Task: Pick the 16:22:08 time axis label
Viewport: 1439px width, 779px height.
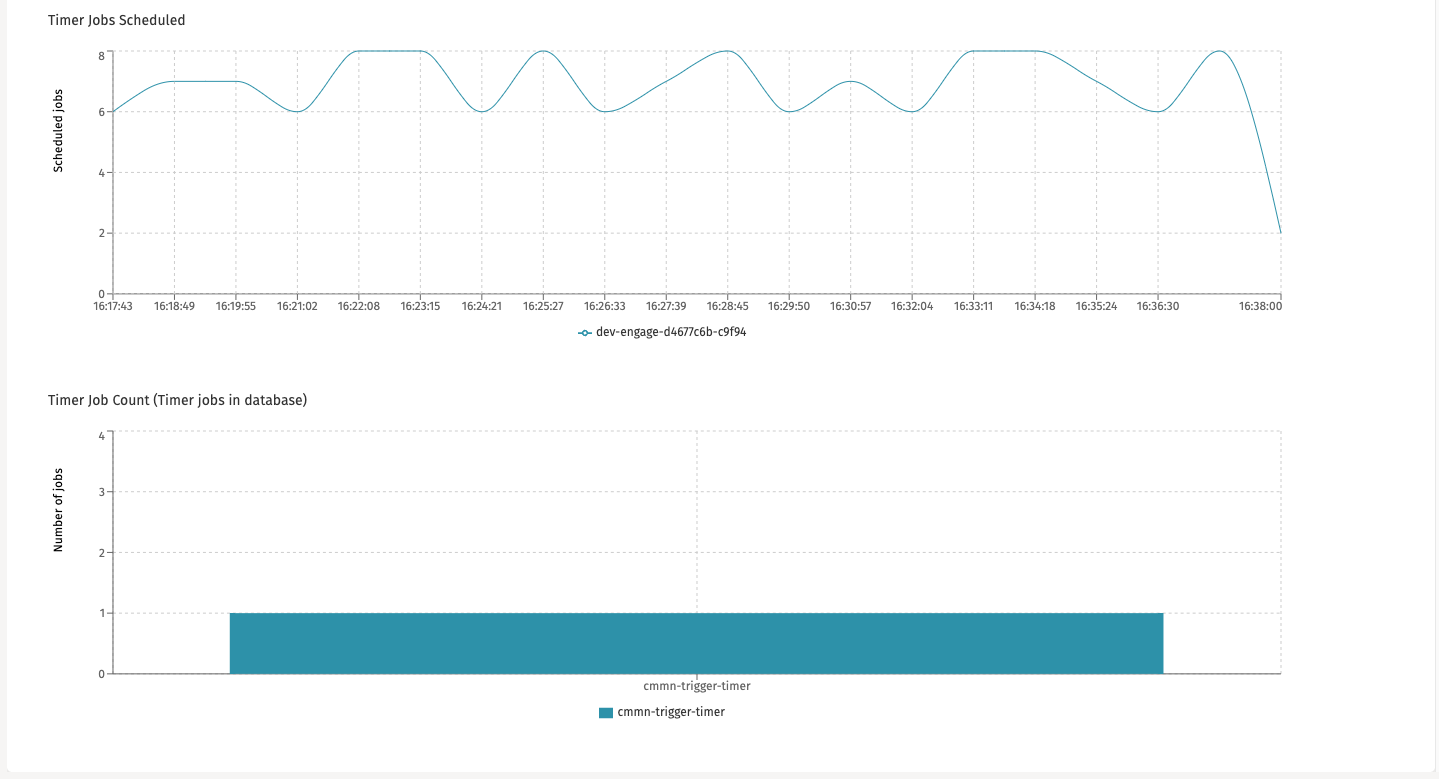Action: coord(358,306)
